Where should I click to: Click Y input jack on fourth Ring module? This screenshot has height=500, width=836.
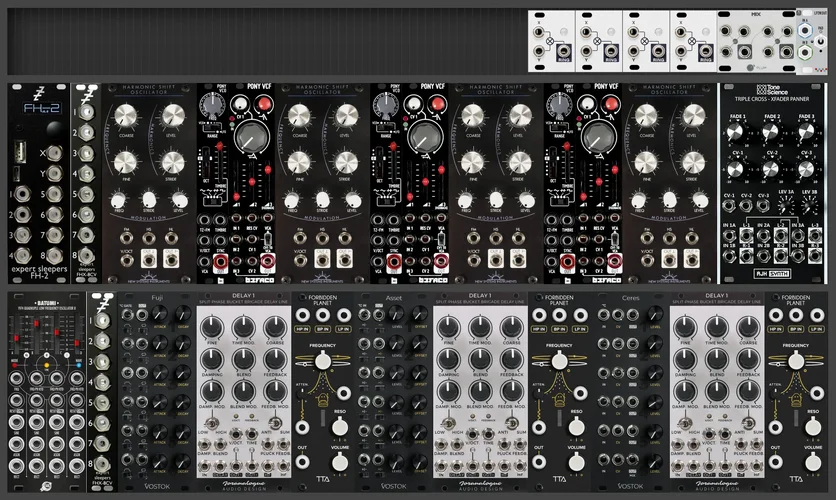(681, 51)
